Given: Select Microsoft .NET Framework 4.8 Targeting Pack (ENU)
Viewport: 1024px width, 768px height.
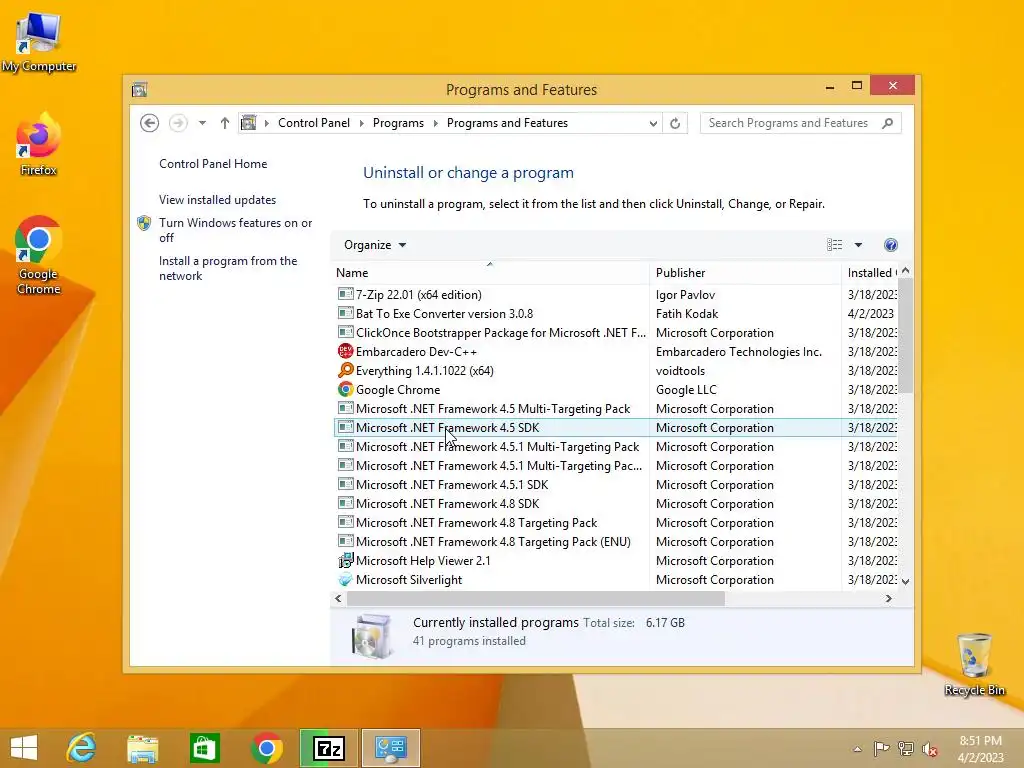Looking at the screenshot, I should (493, 542).
